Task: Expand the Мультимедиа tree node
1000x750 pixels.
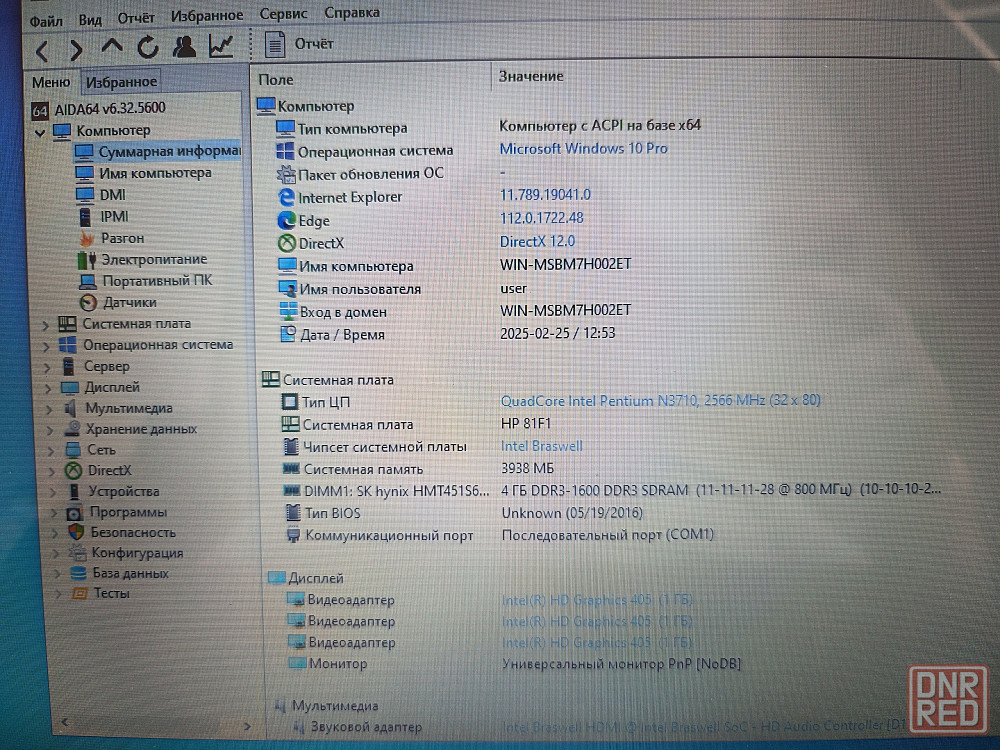Action: (x=50, y=409)
